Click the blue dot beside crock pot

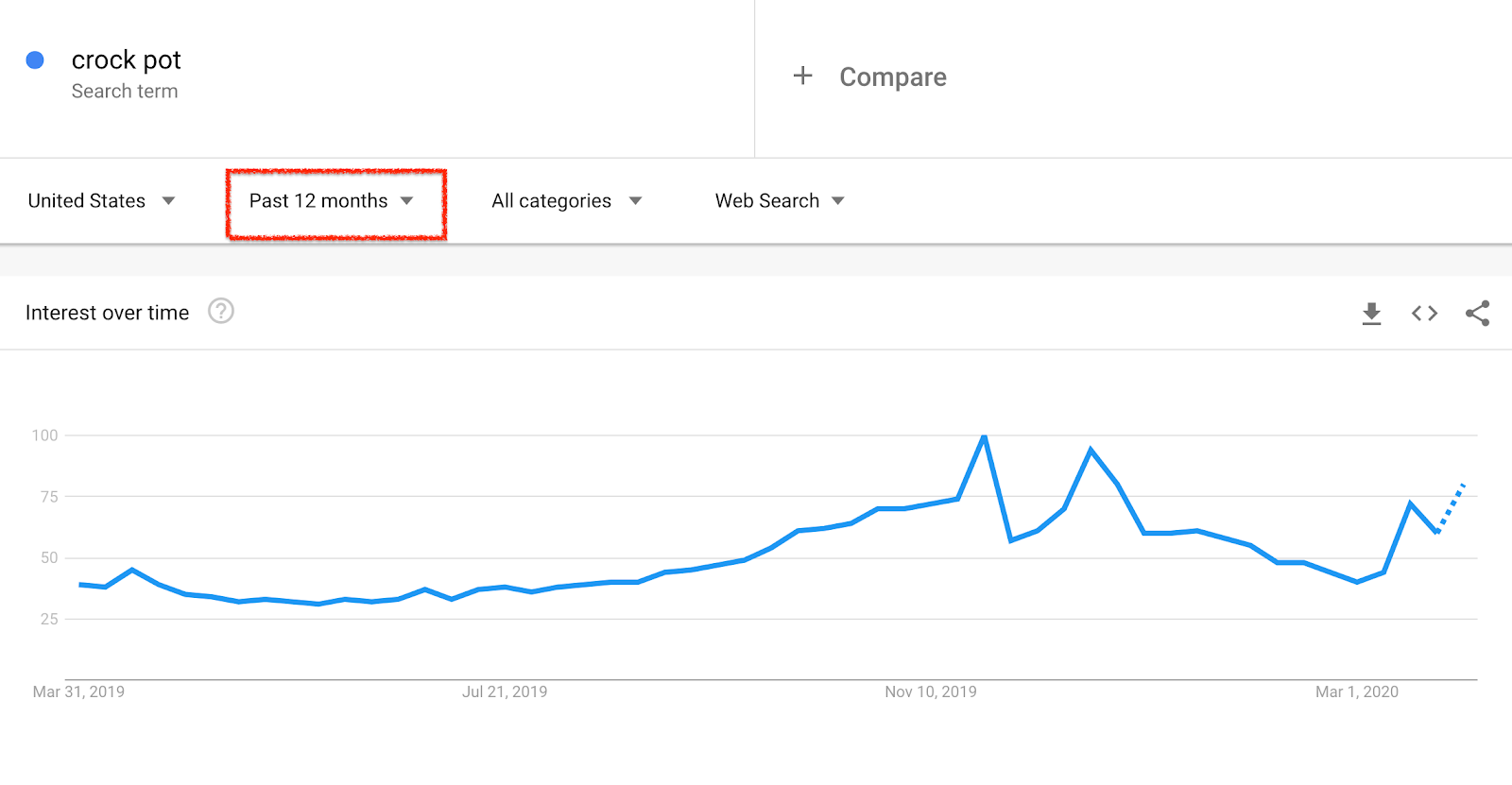[35, 60]
